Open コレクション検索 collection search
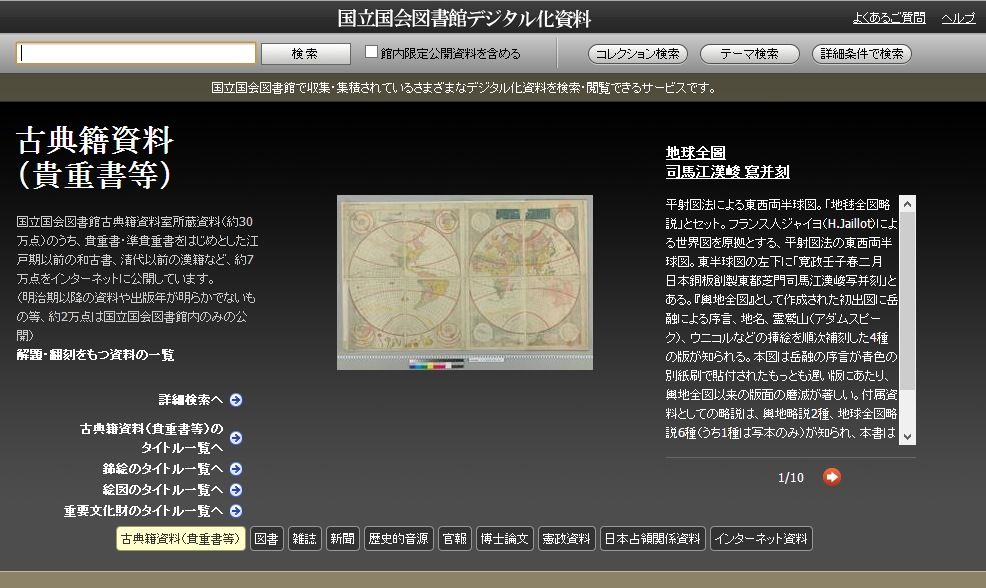986x588 pixels. [638, 54]
